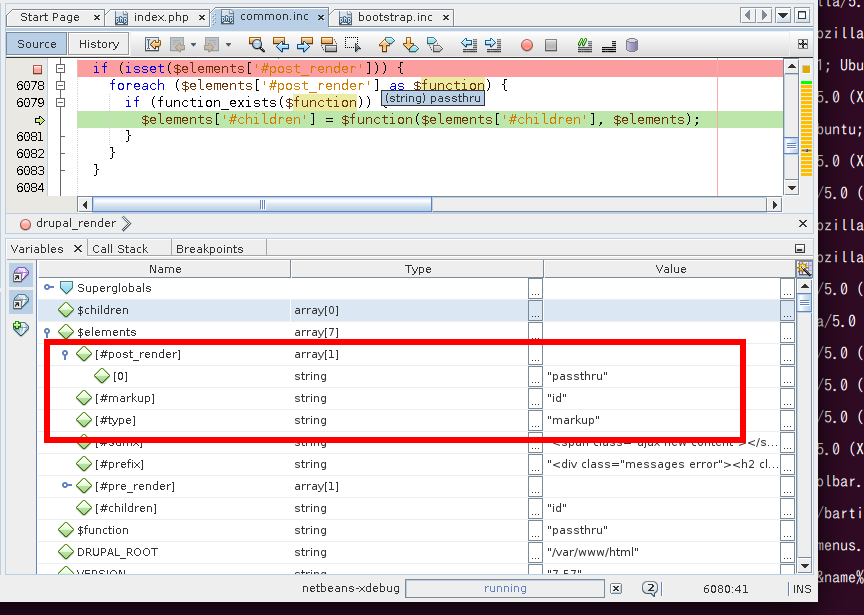Click the Uncomment lines icon
This screenshot has width=864, height=615.
pos(609,45)
